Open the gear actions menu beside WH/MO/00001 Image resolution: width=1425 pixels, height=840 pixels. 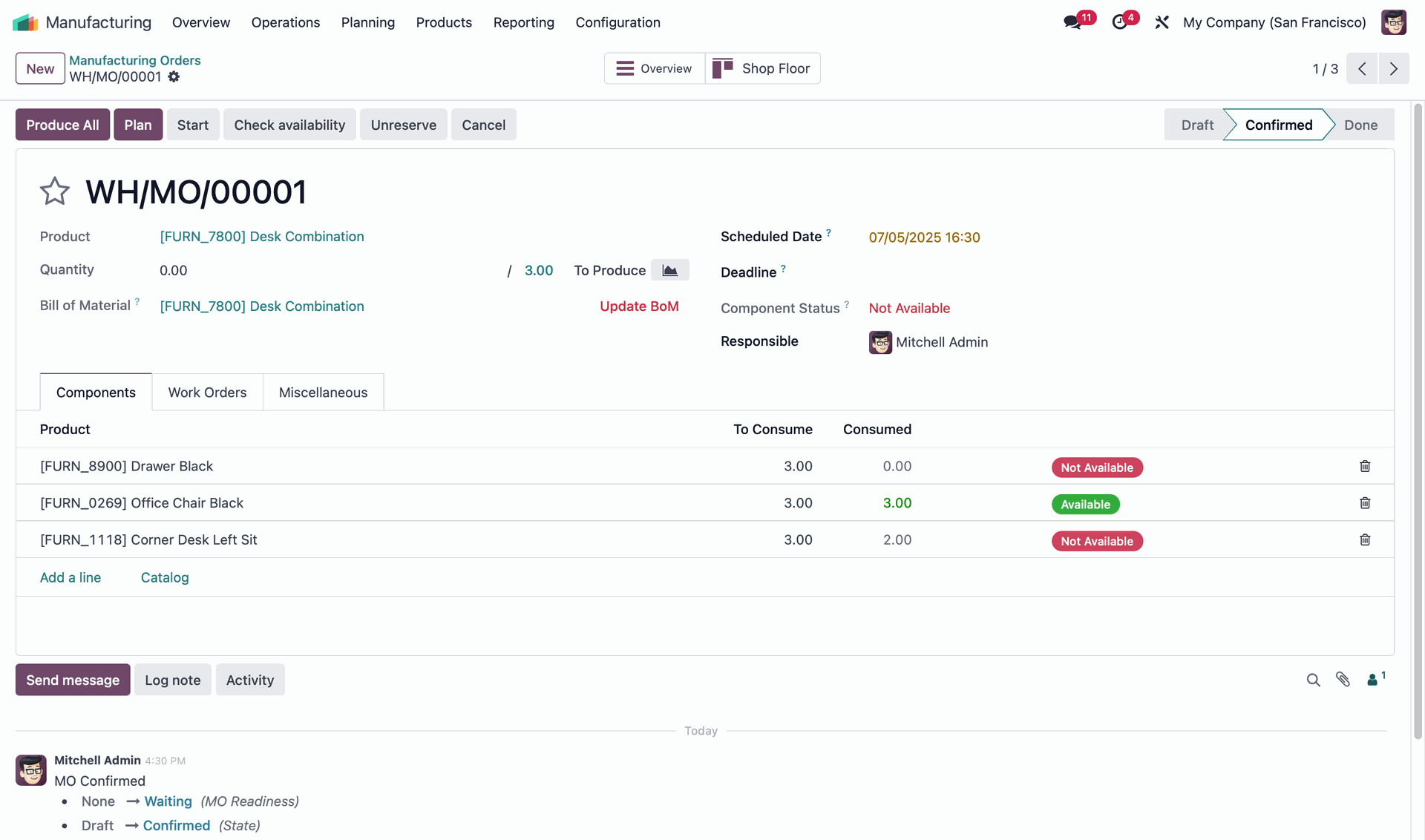(174, 77)
